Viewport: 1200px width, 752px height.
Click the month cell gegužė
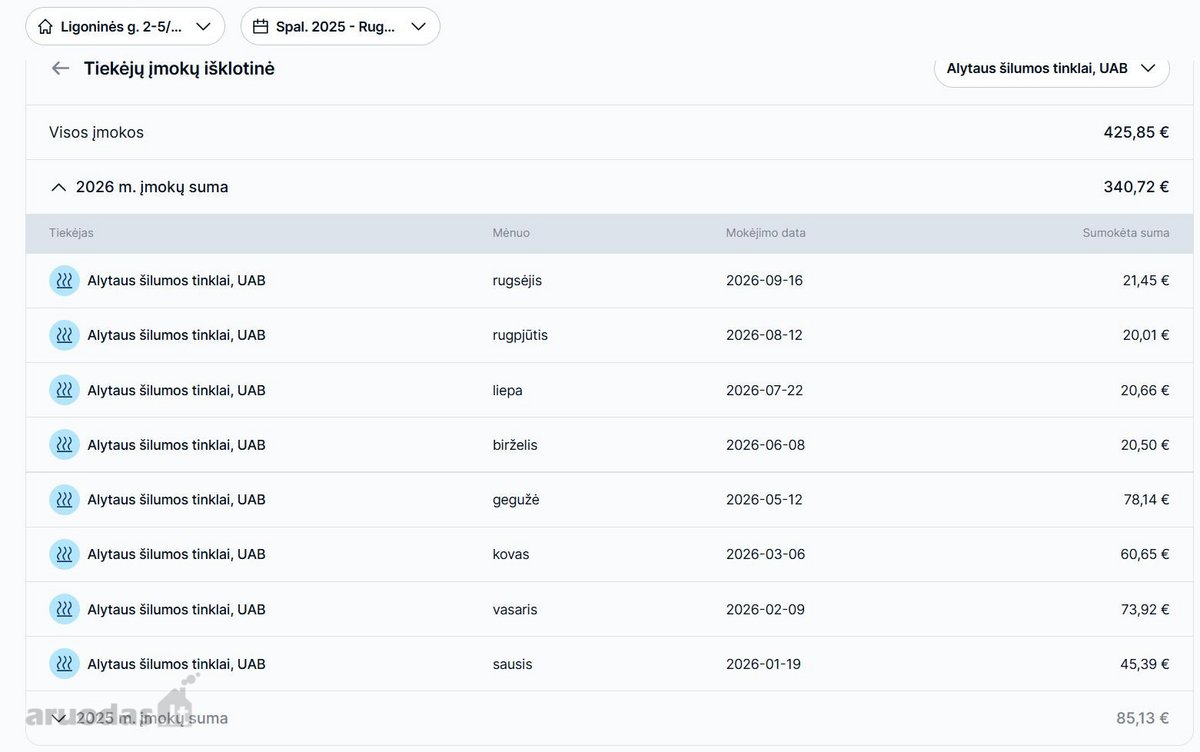tap(516, 500)
